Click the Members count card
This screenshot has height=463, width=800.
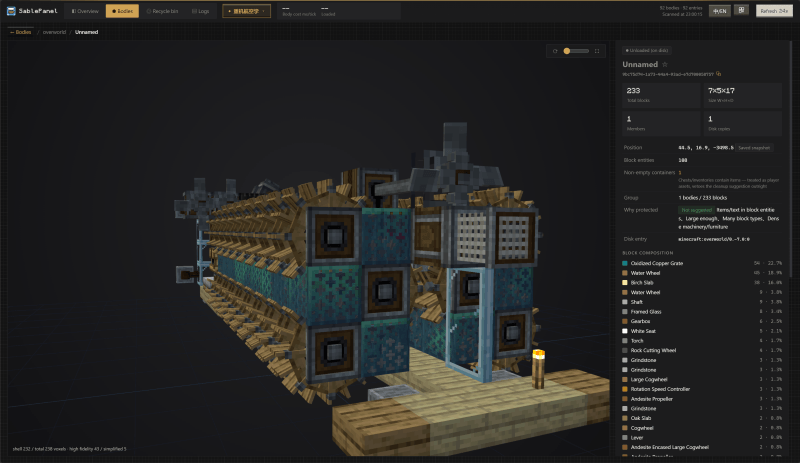click(661, 124)
